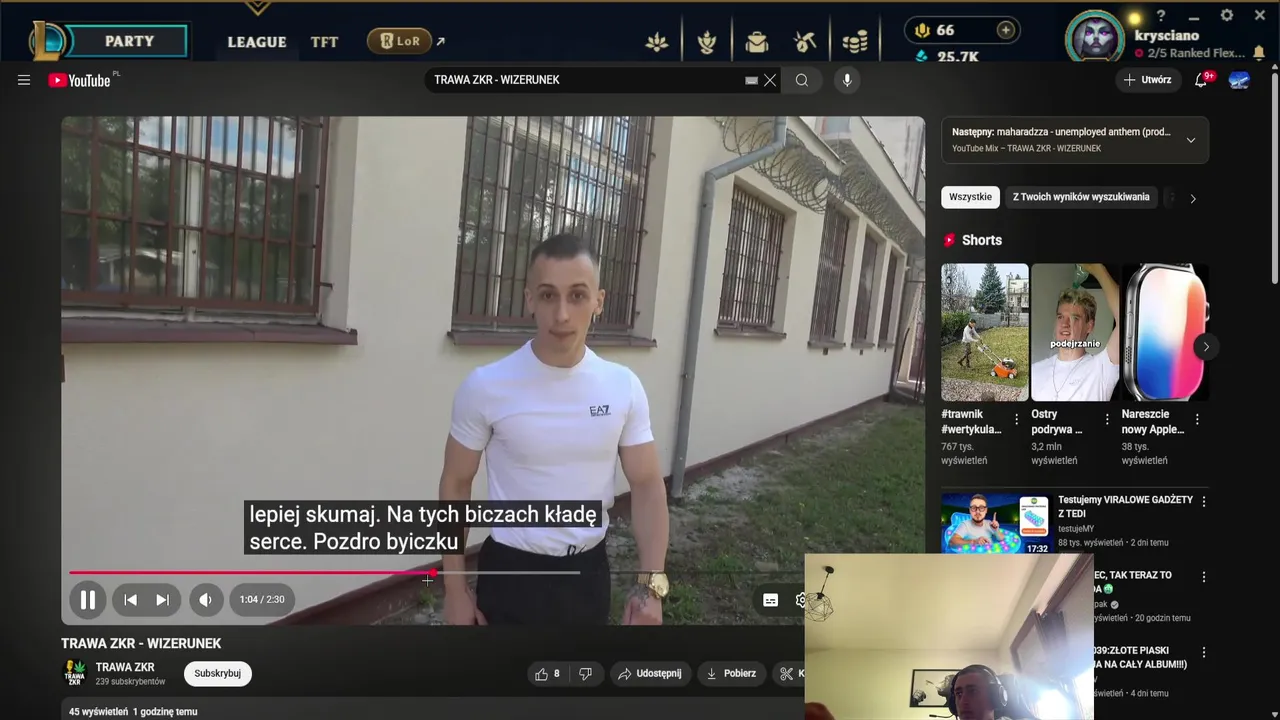Screen dimensions: 1280x720
Task: Open League client help question mark
Action: pyautogui.click(x=1161, y=16)
